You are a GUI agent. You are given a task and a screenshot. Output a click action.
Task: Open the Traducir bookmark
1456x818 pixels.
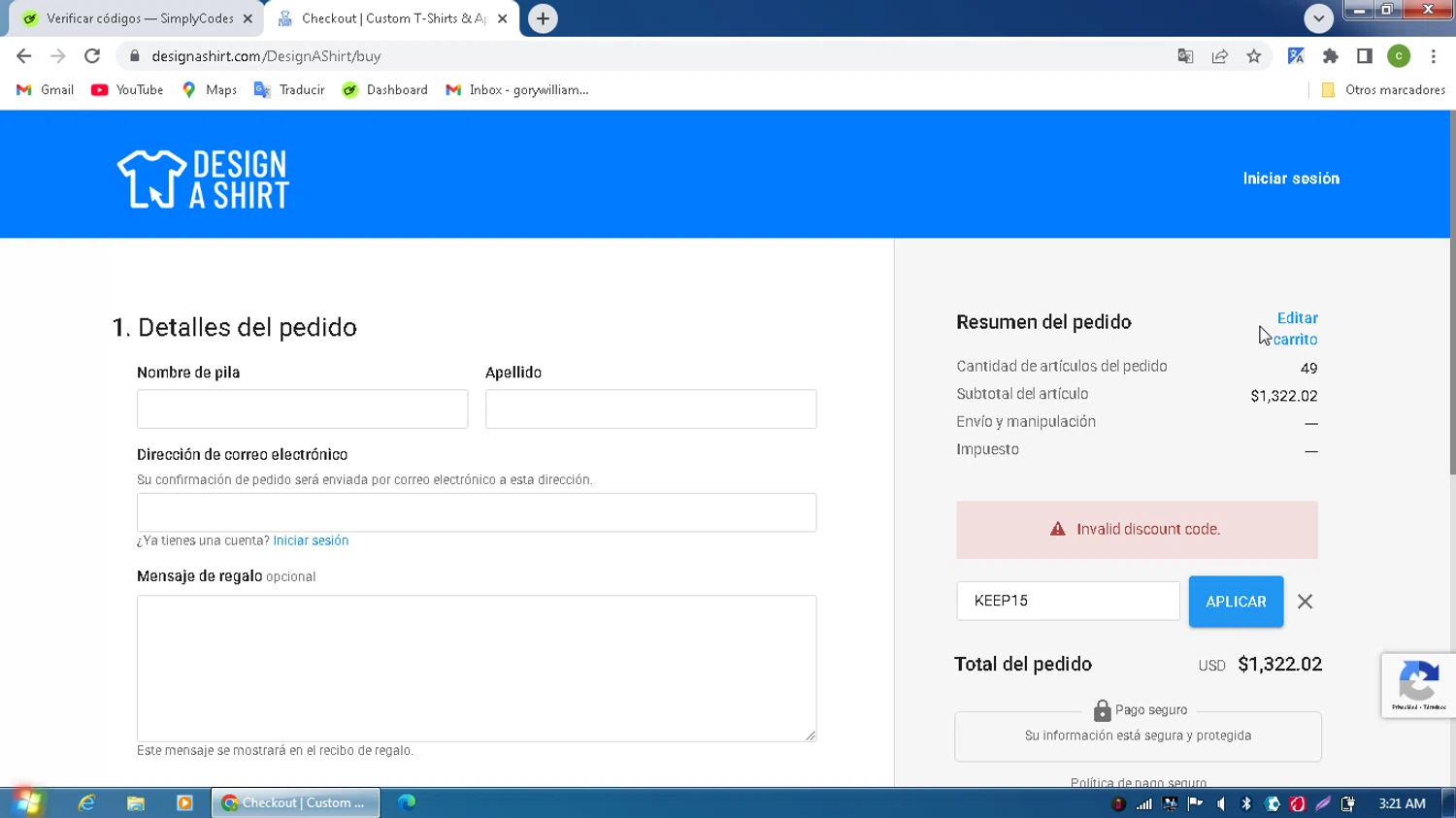pyautogui.click(x=289, y=89)
